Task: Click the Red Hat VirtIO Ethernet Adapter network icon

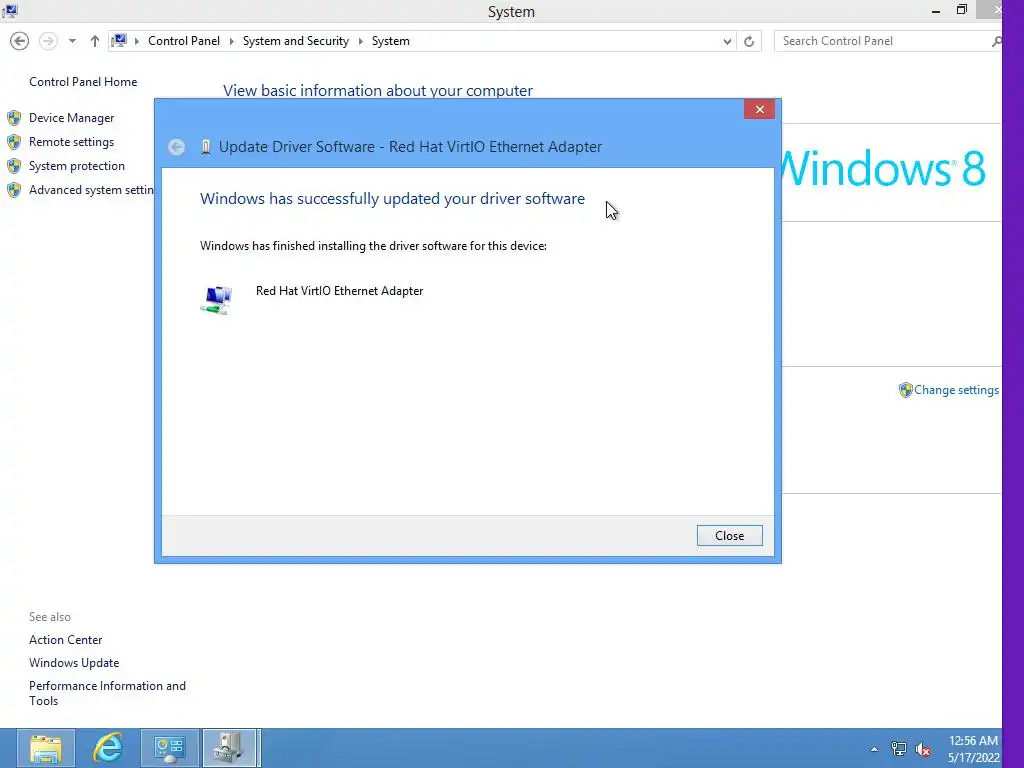Action: click(217, 300)
